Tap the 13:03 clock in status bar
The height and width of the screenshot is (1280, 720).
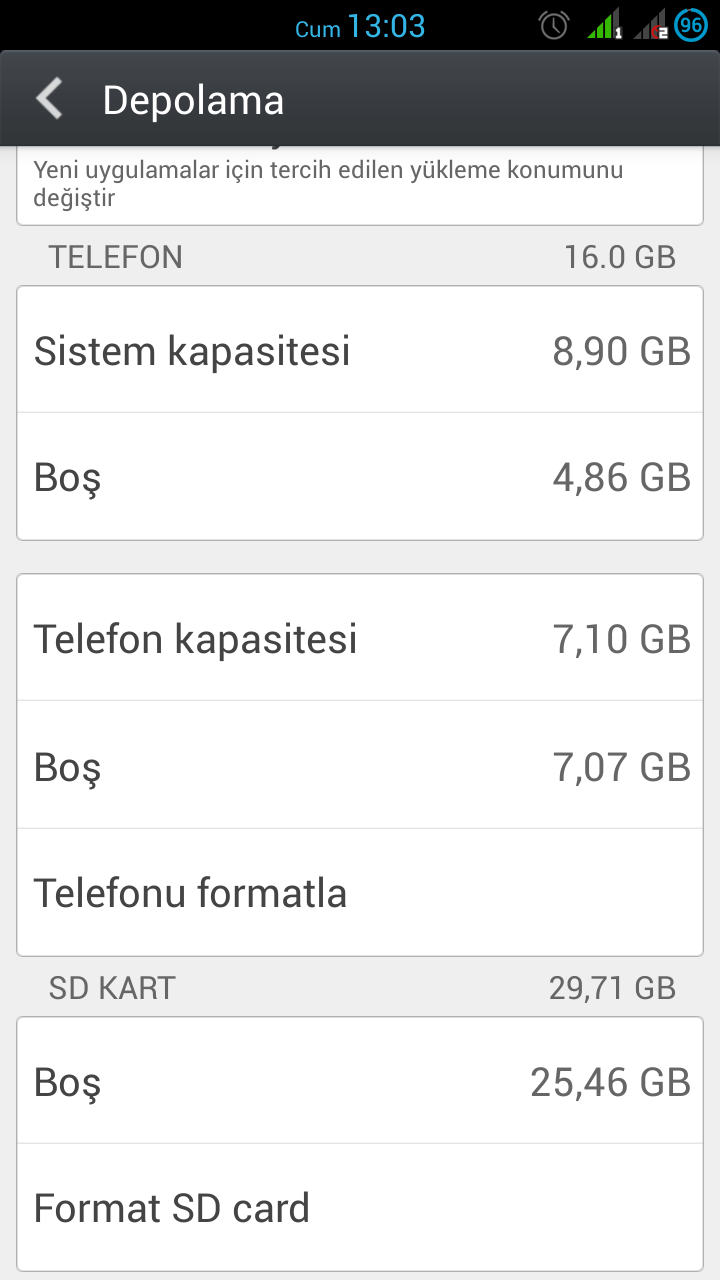click(x=386, y=26)
